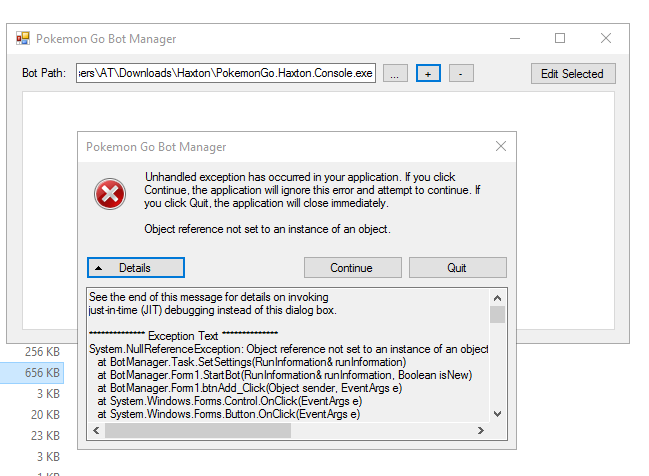
Task: Add a bot with the plus button
Action: pyautogui.click(x=428, y=74)
